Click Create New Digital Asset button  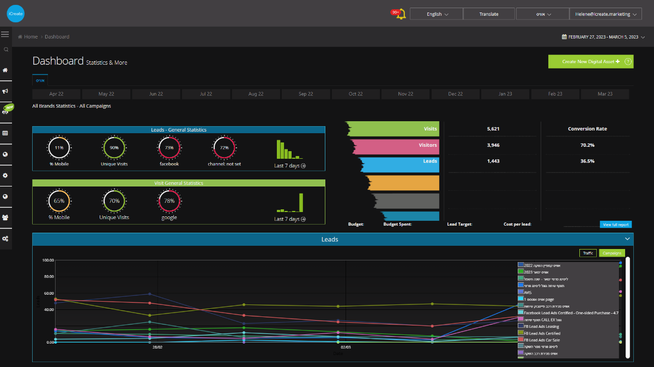click(x=591, y=62)
